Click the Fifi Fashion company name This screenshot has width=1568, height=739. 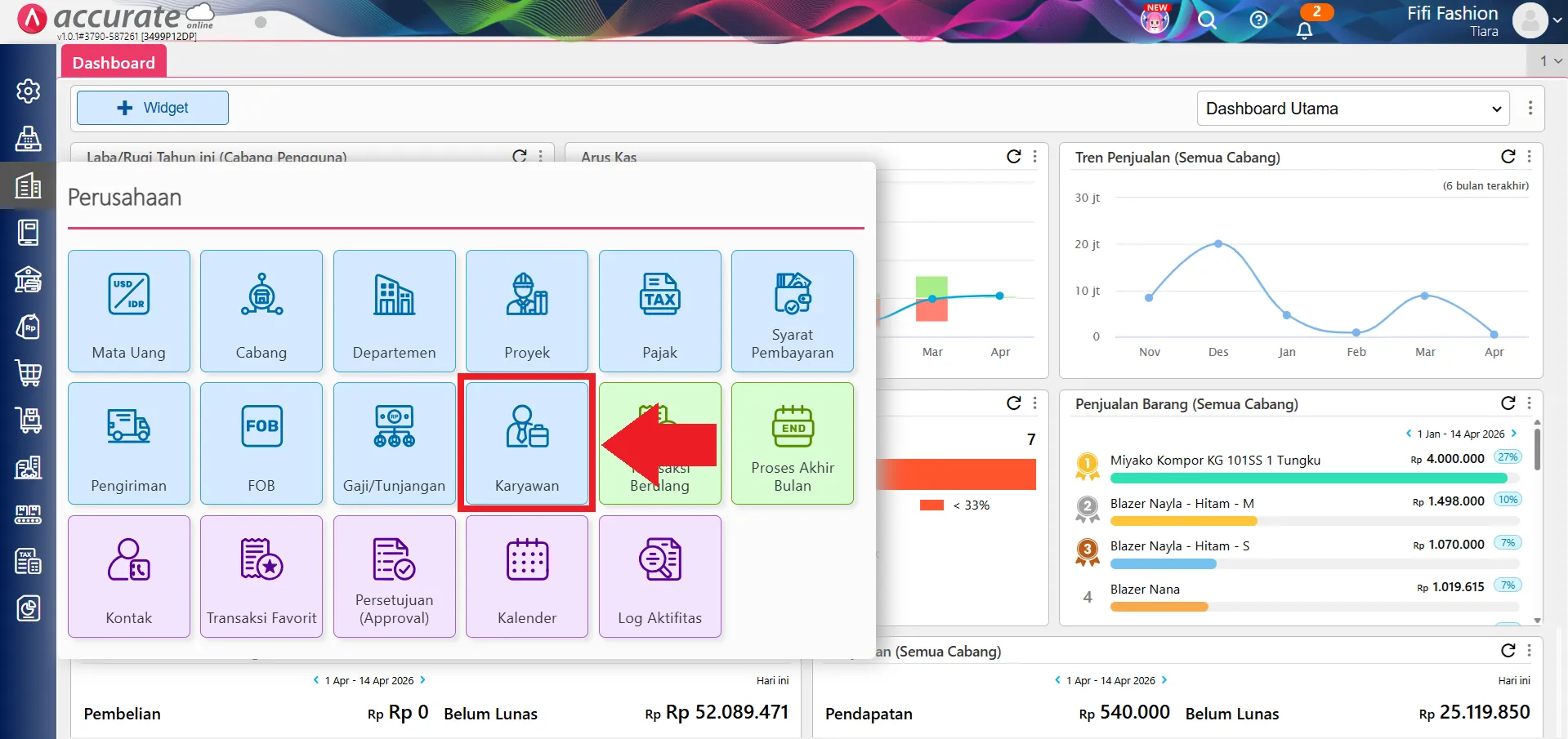(x=1452, y=13)
